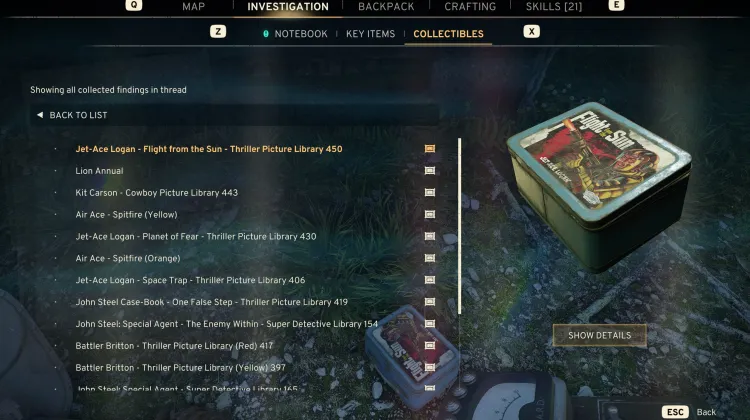
Task: Click the Show Details button
Action: pyautogui.click(x=599, y=335)
